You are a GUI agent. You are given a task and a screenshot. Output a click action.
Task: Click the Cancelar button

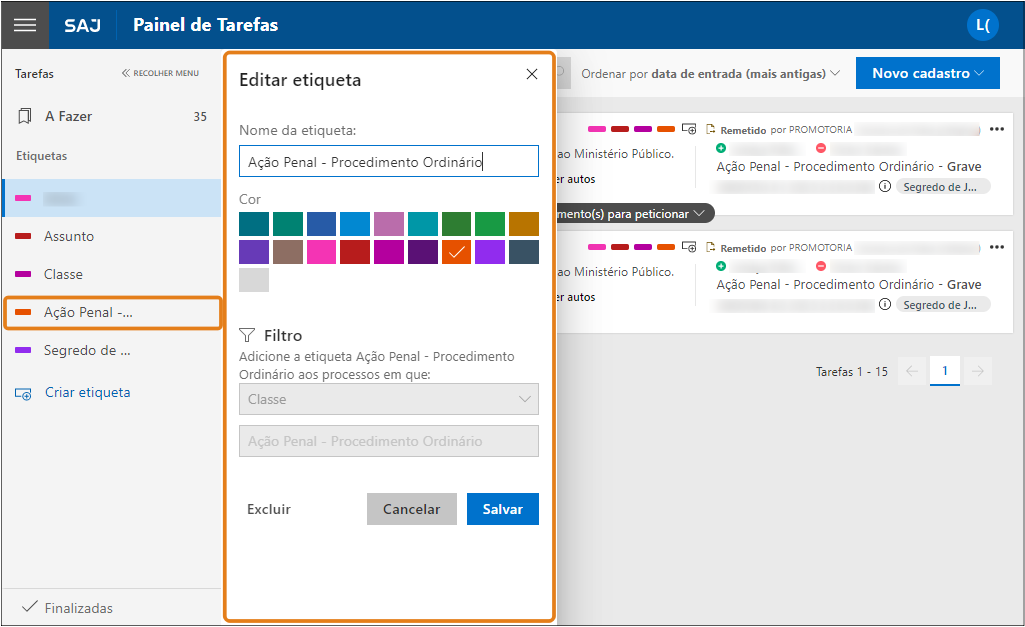(x=411, y=509)
